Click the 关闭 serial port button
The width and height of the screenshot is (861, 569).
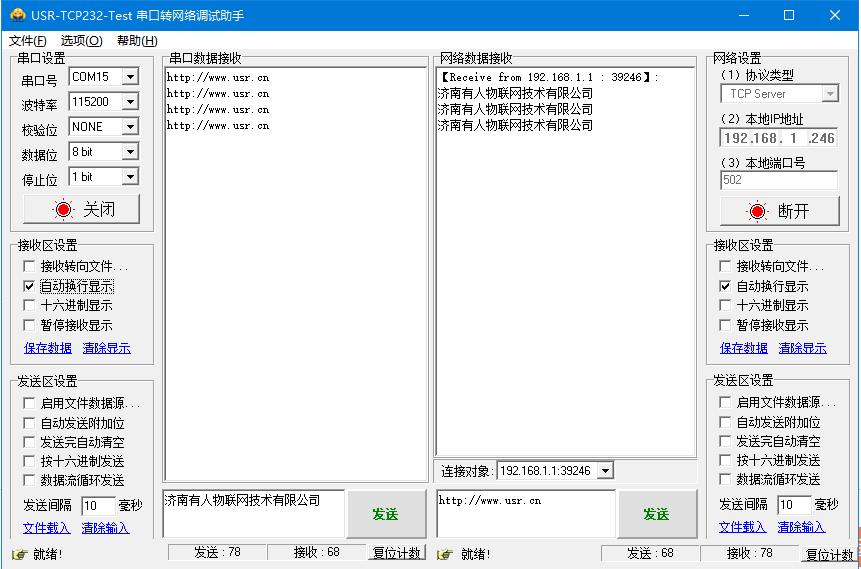(81, 209)
